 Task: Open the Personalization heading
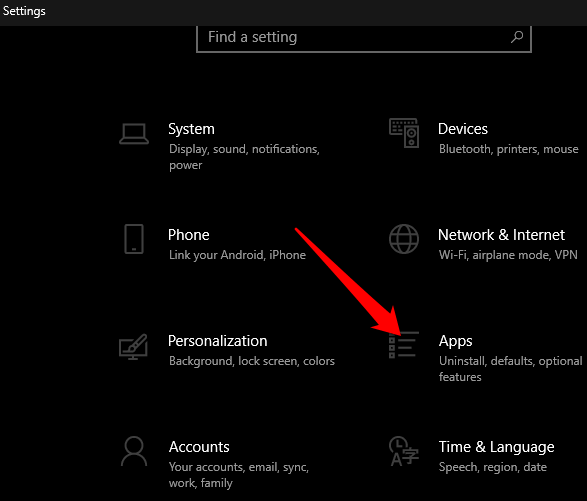point(218,341)
